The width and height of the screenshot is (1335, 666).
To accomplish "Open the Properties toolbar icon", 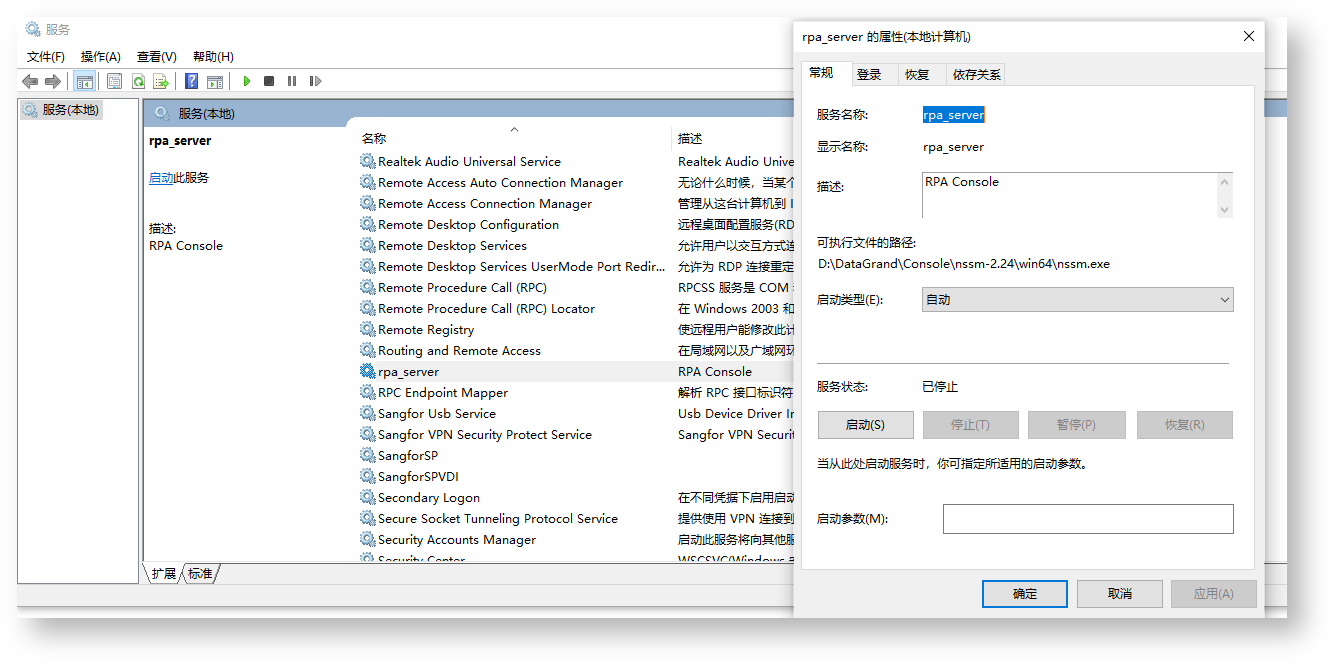I will [x=114, y=81].
